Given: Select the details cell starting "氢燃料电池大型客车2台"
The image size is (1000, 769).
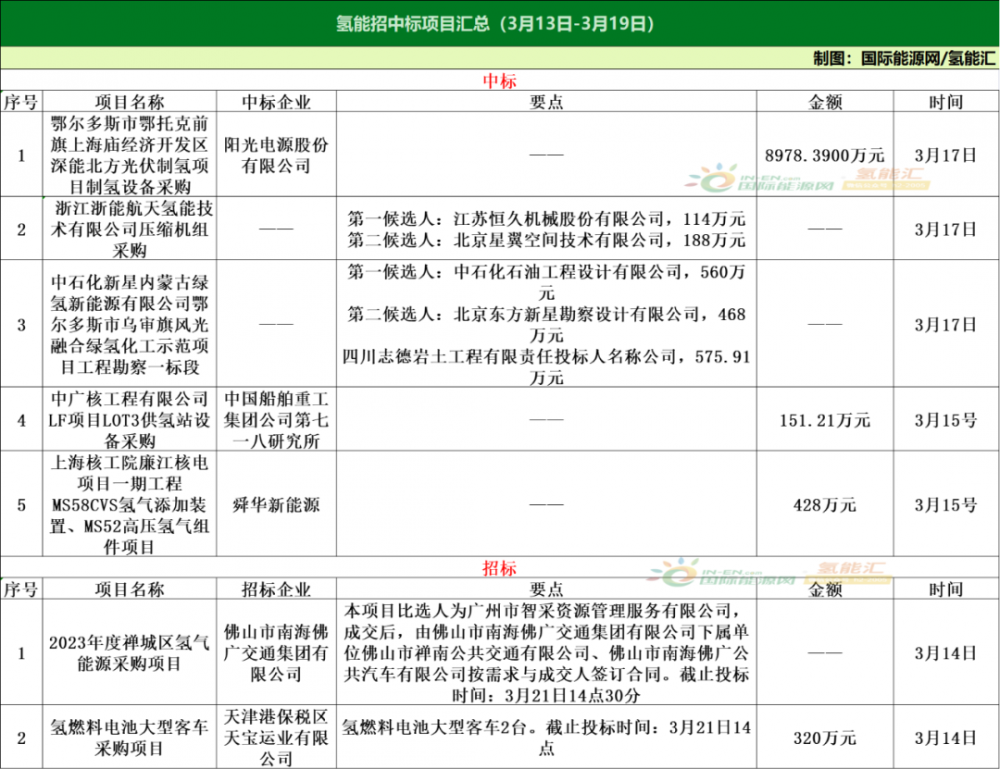Looking at the screenshot, I should coord(547,738).
